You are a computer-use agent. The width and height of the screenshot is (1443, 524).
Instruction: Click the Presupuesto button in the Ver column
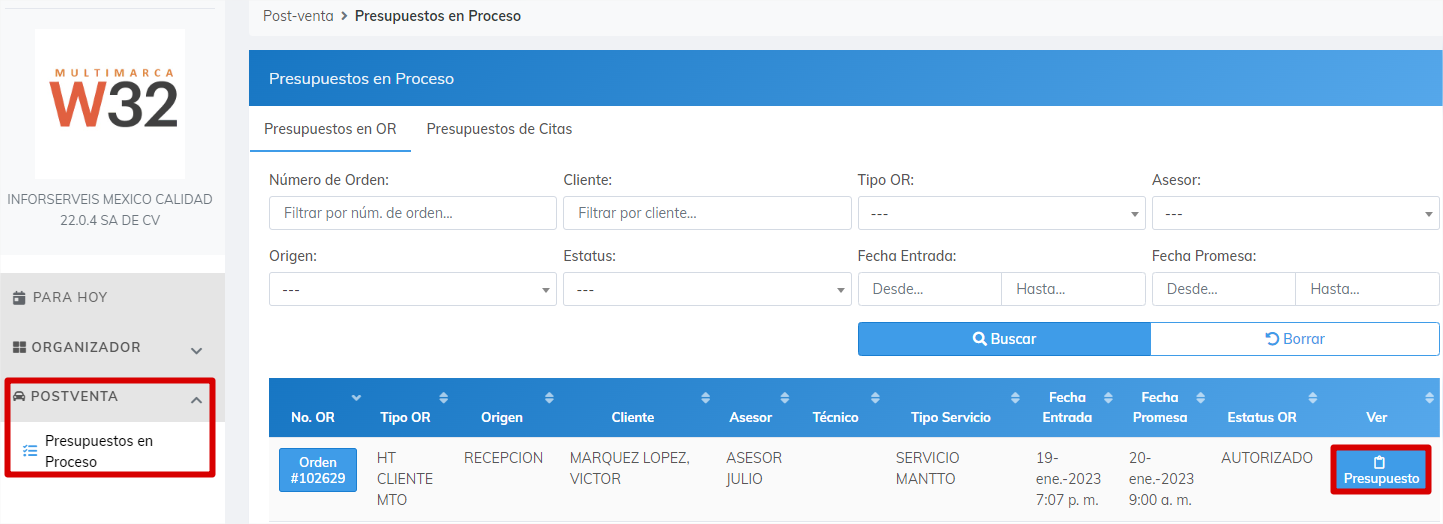click(1381, 470)
